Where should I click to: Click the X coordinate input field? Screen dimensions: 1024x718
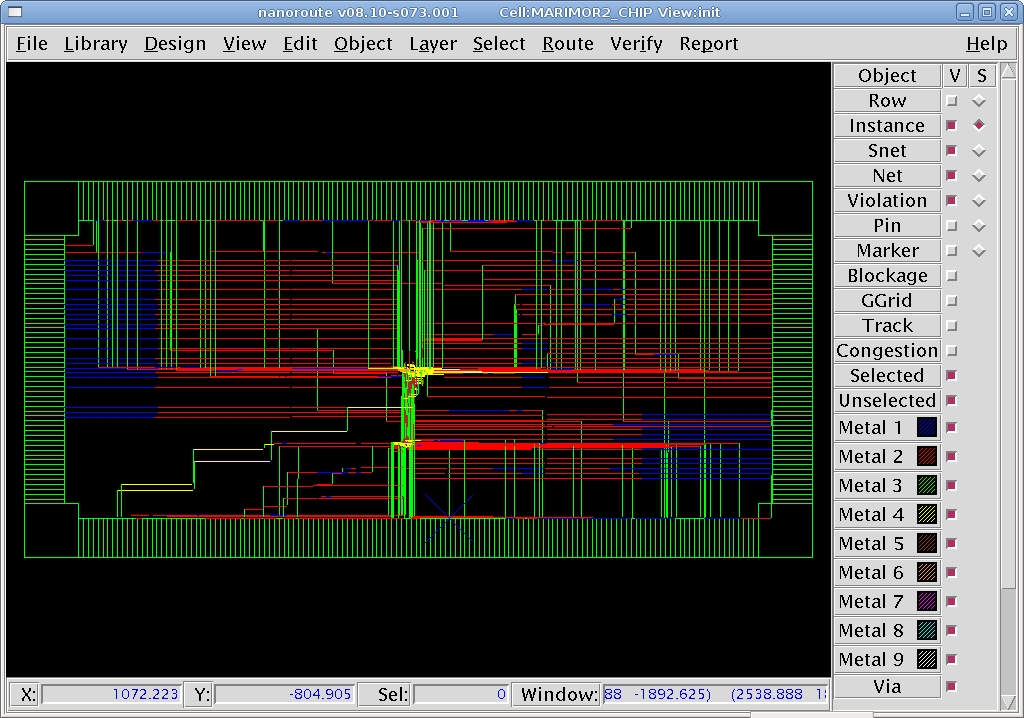111,694
